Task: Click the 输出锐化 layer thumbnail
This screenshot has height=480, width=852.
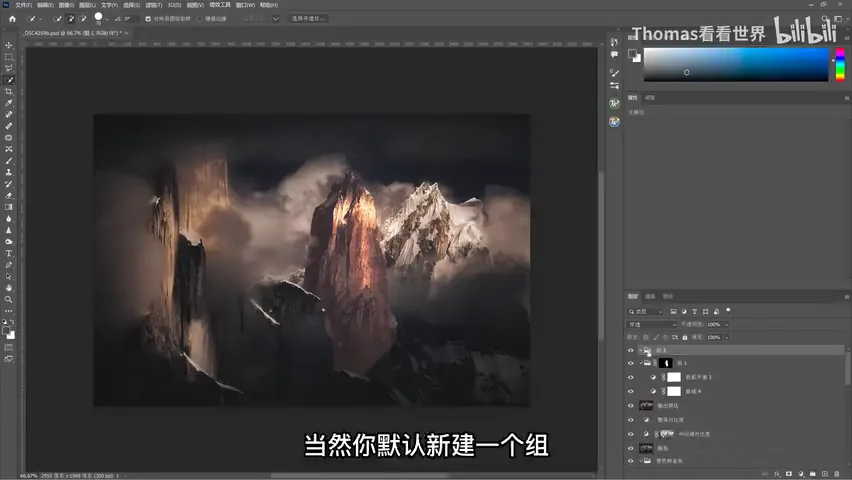Action: point(646,406)
